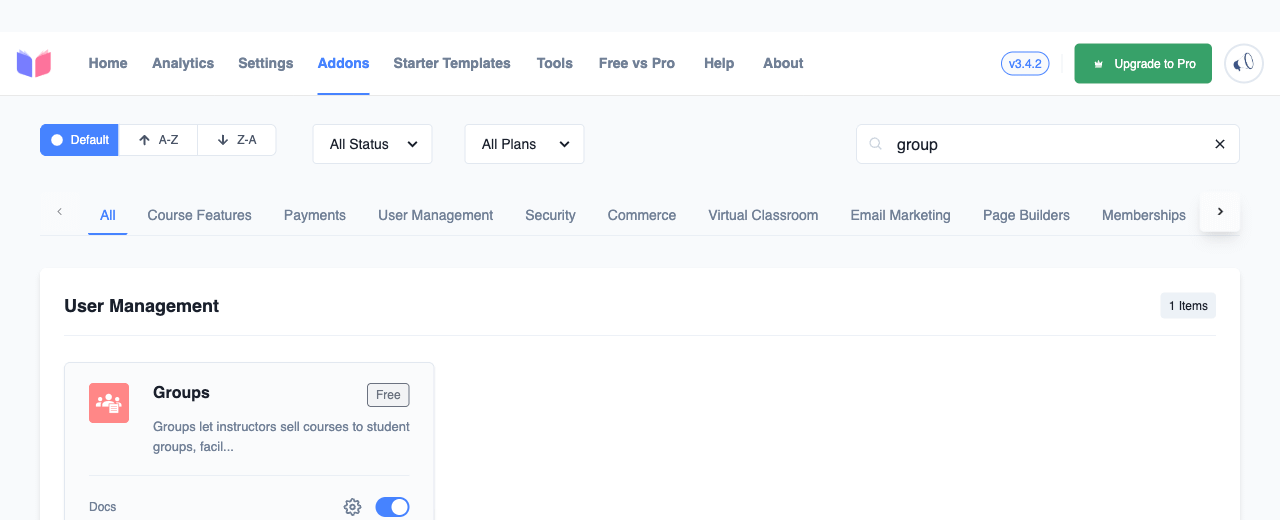1280x520 pixels.
Task: Open the About page
Action: coord(783,63)
